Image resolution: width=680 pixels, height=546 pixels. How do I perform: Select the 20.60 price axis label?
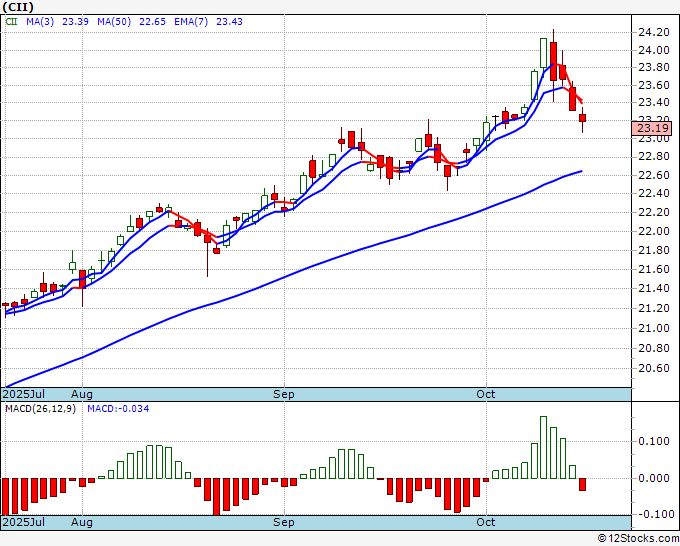[x=654, y=368]
